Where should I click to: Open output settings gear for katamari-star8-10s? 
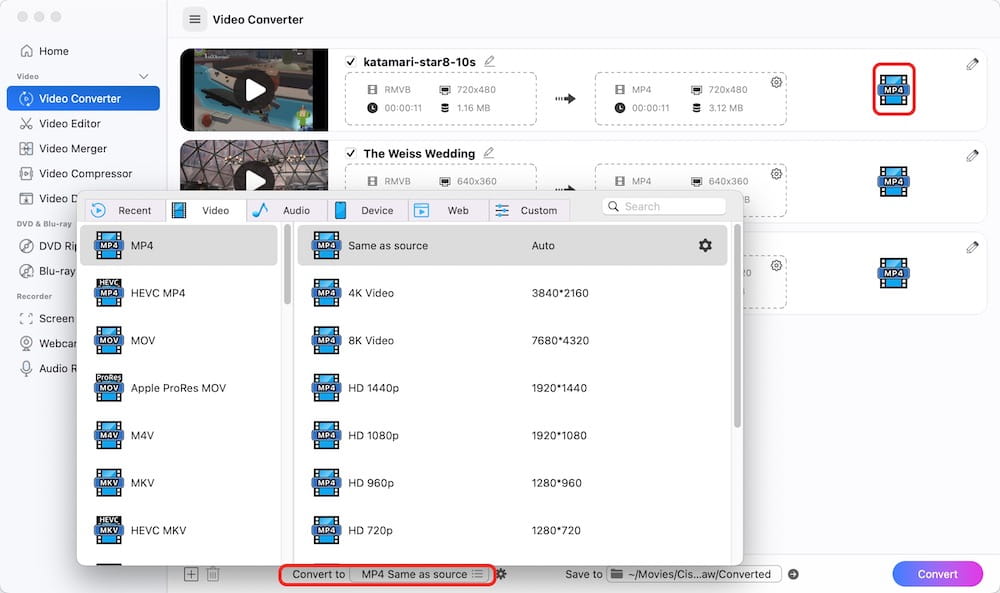pyautogui.click(x=776, y=82)
